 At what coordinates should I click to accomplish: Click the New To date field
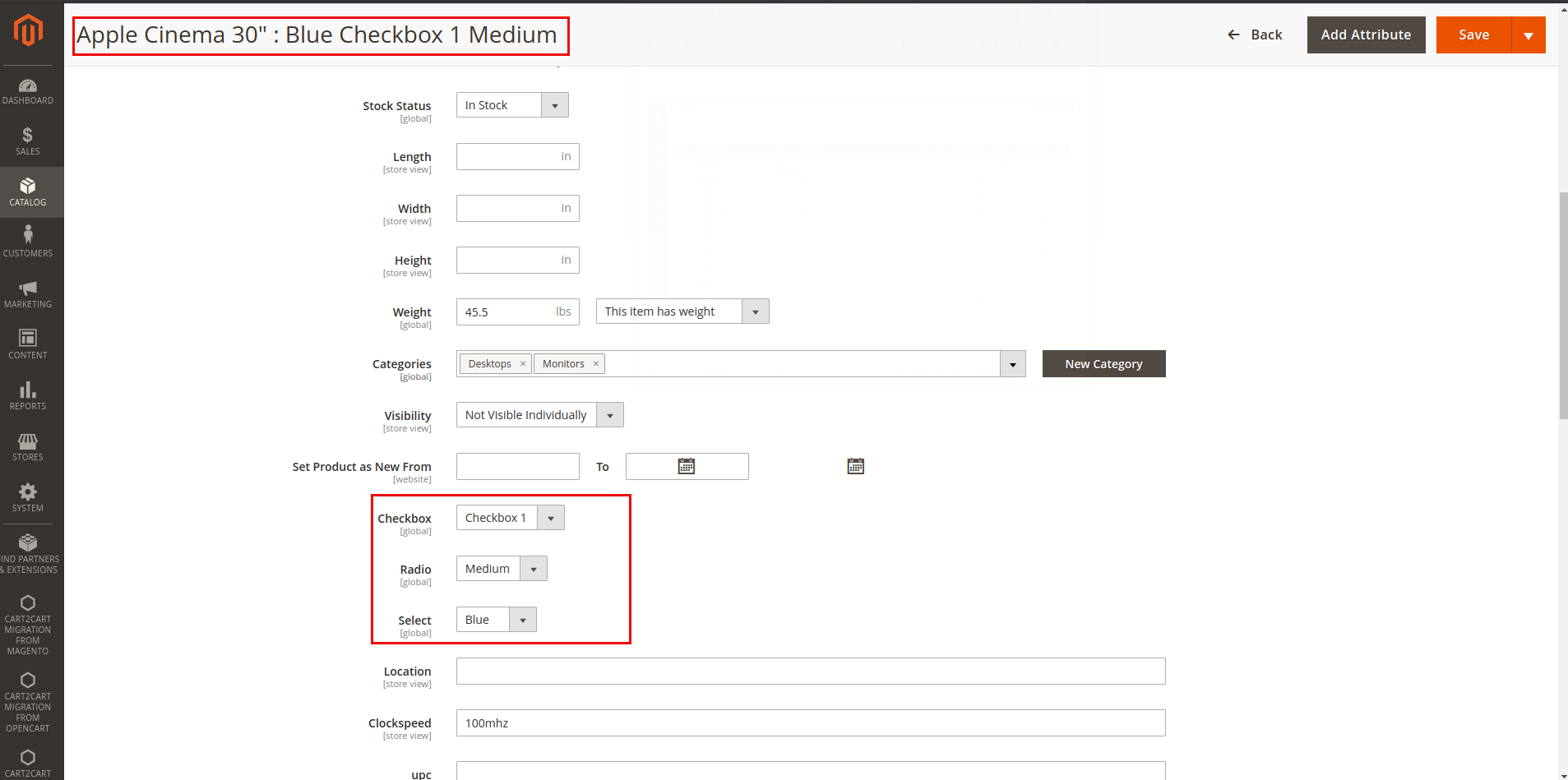(x=687, y=466)
